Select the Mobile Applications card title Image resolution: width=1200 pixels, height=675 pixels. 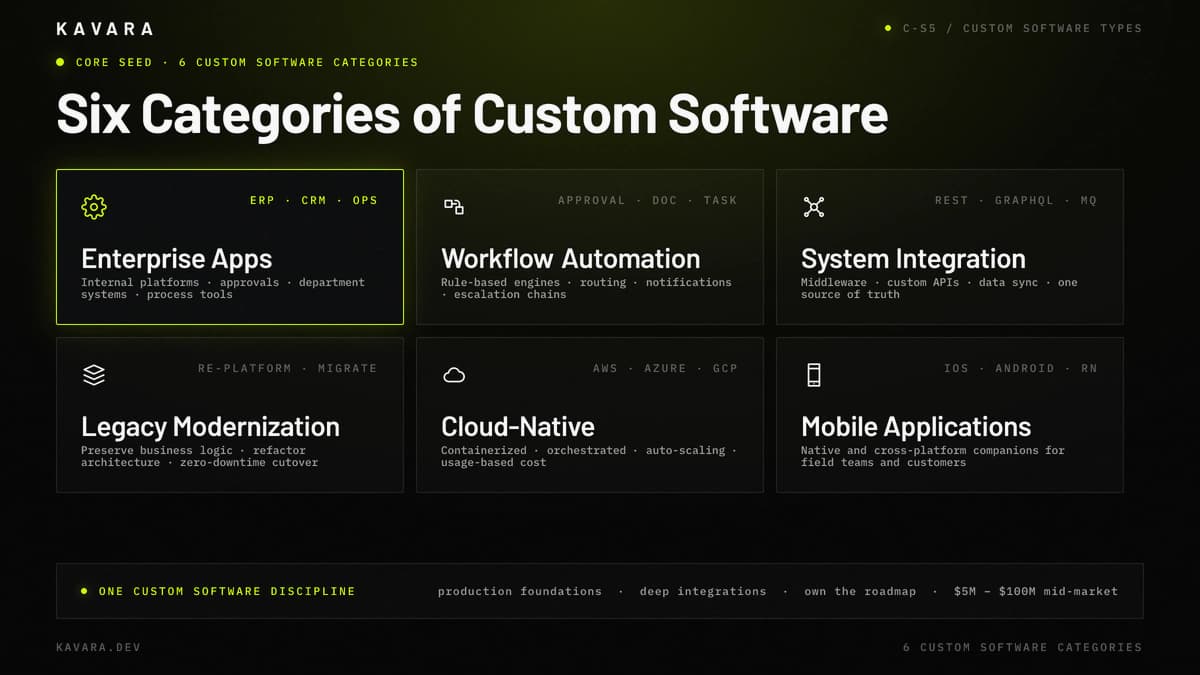[916, 427]
